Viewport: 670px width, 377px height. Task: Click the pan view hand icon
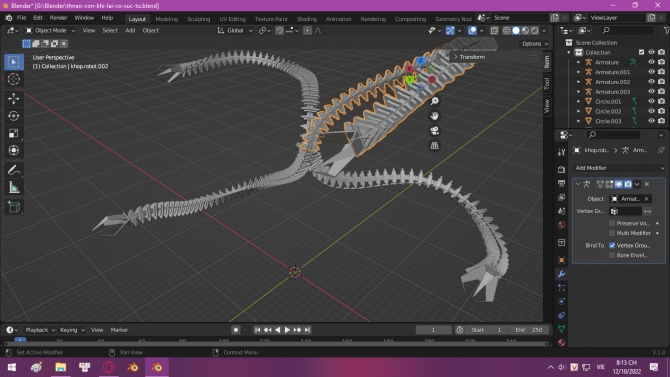tap(435, 116)
